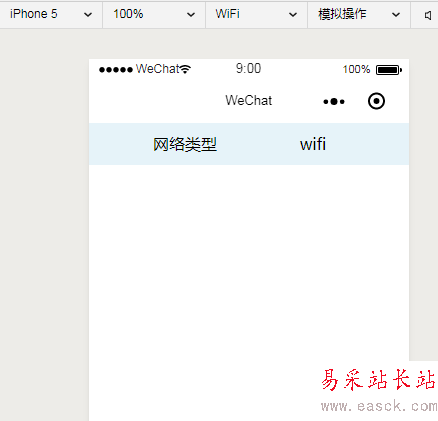This screenshot has height=421, width=438.
Task: Open the 模拟操作 dropdown
Action: point(359,15)
